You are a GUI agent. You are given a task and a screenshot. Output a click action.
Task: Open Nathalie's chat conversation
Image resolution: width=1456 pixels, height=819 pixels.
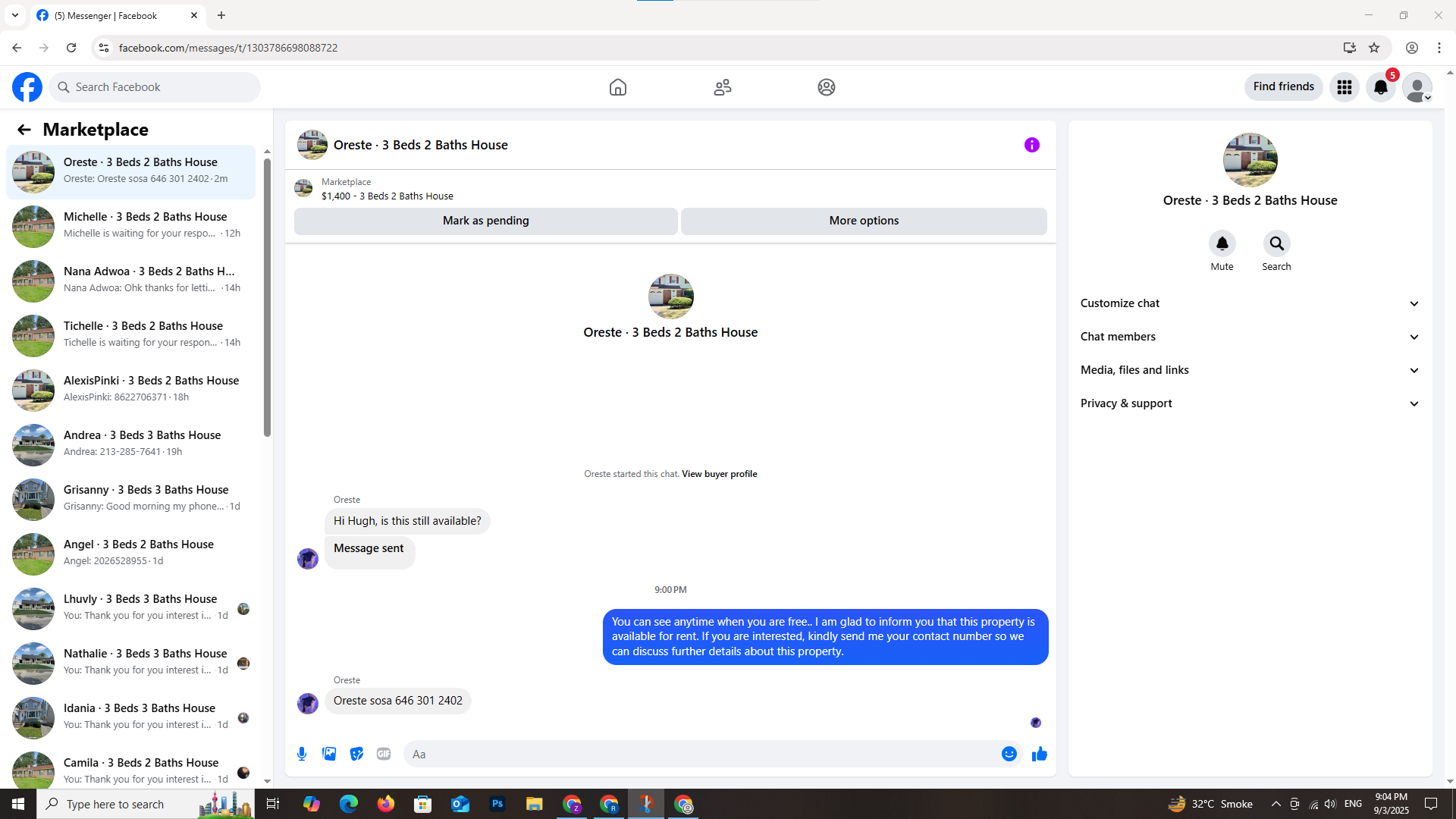click(x=130, y=664)
